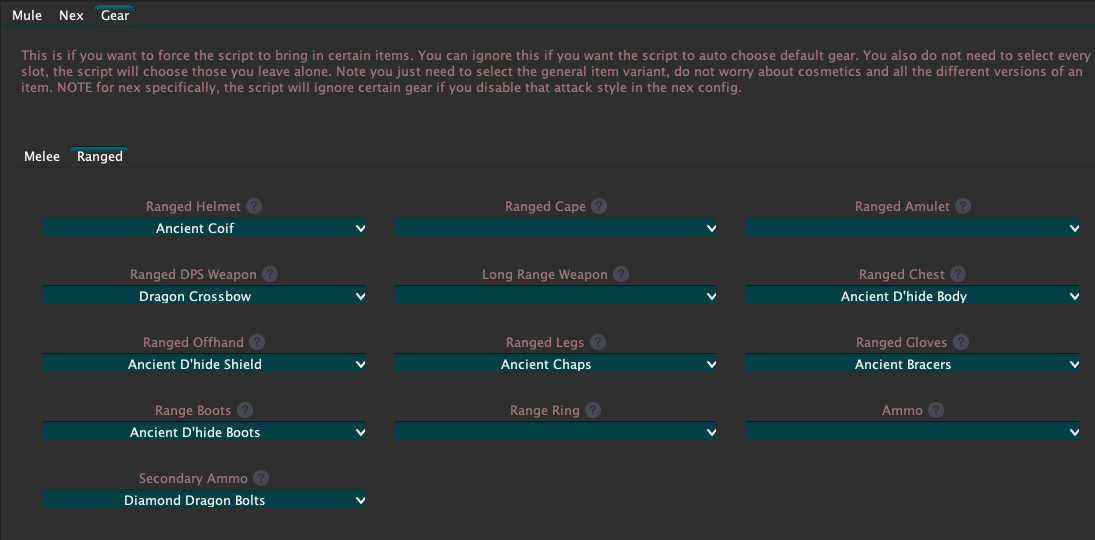1095x540 pixels.
Task: Click the help icon next to Ranged Cape
Action: [598, 206]
